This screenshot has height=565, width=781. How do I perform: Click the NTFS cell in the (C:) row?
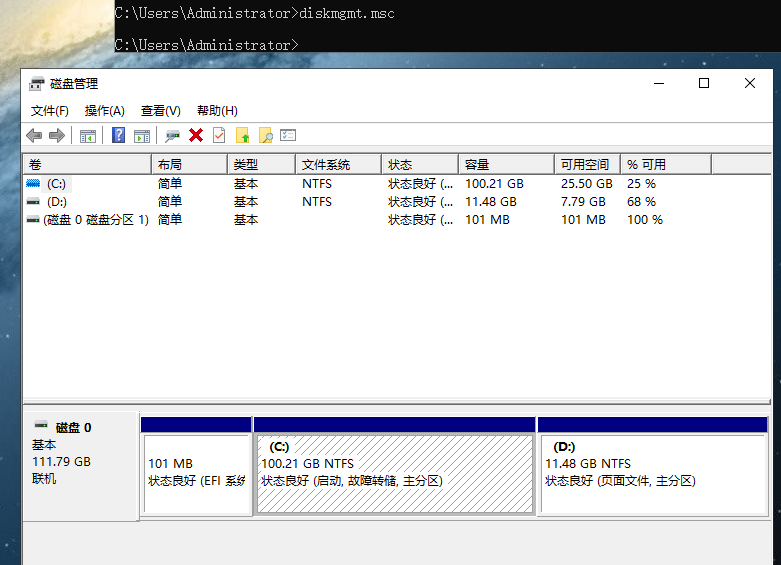(317, 184)
